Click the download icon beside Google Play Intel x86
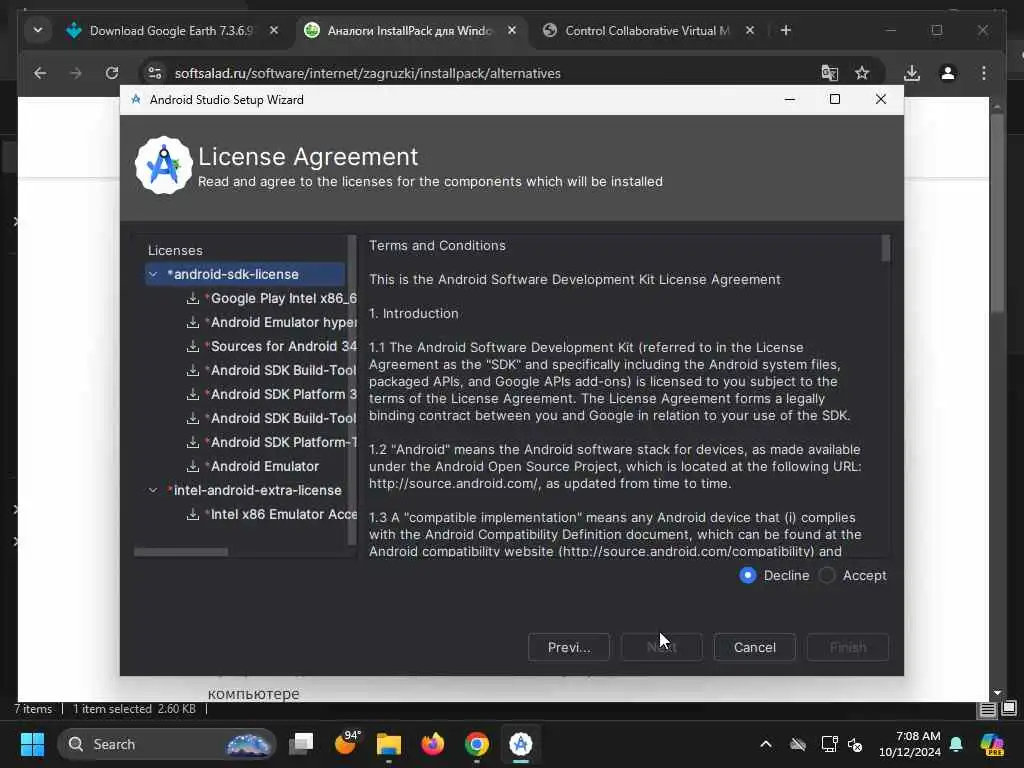 pyautogui.click(x=193, y=298)
